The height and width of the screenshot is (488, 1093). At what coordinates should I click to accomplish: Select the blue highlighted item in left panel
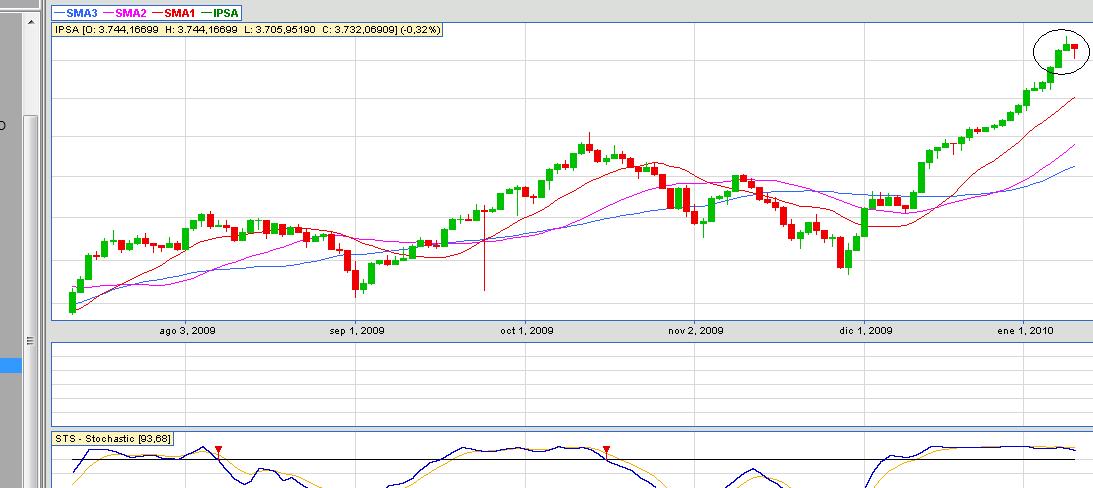[x=10, y=365]
